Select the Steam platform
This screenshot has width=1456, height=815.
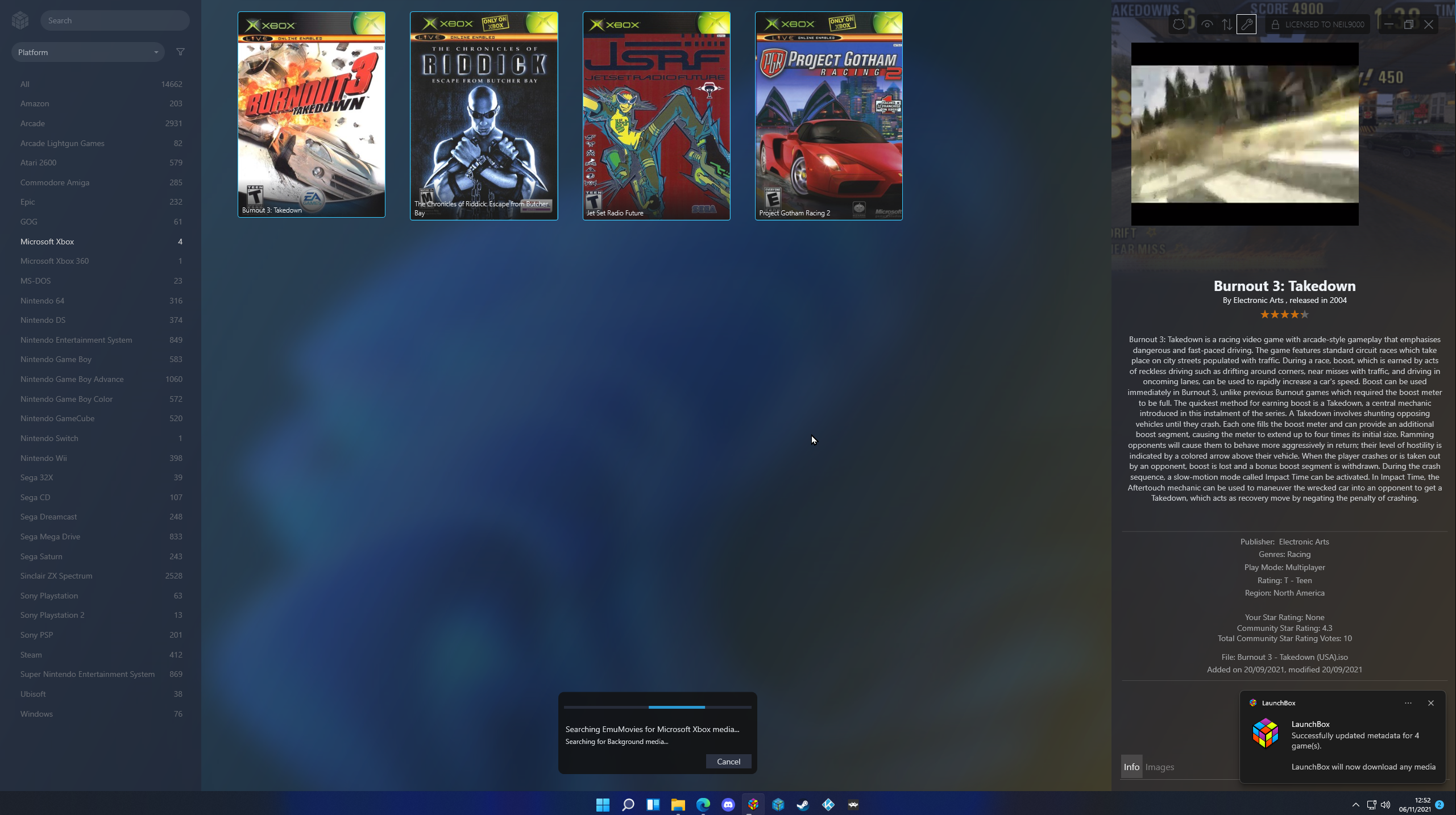[101, 655]
